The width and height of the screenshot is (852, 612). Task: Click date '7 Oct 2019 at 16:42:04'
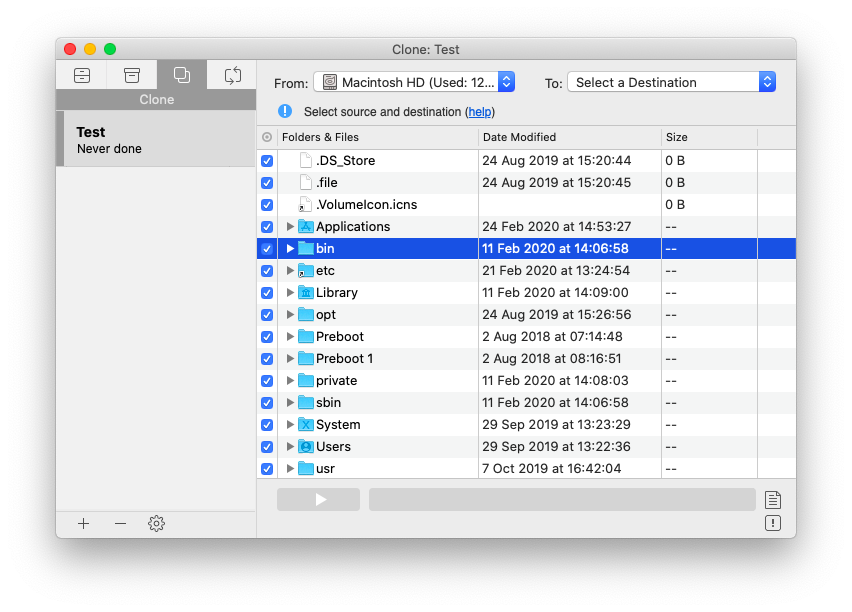[x=552, y=469]
